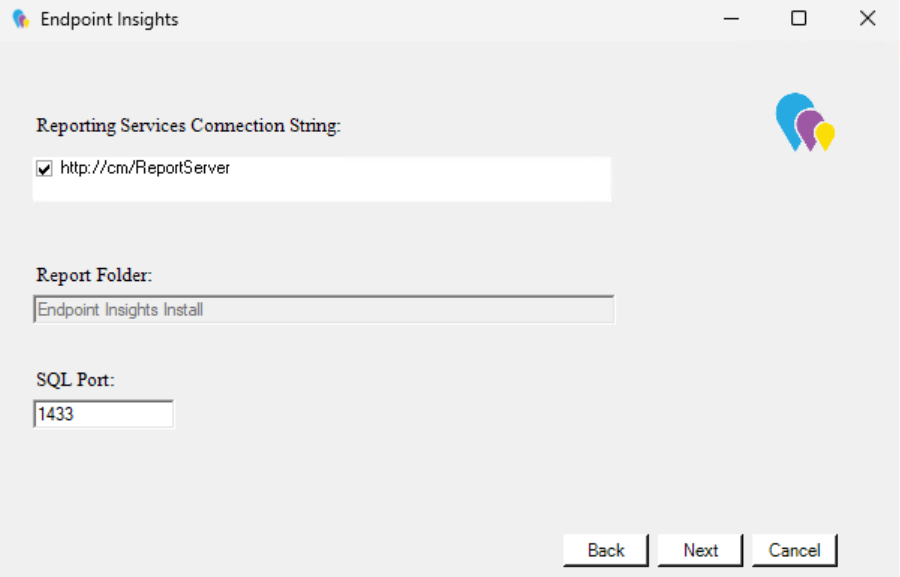Toggle the Reporting Services connection string option
900x577 pixels.
click(x=42, y=168)
